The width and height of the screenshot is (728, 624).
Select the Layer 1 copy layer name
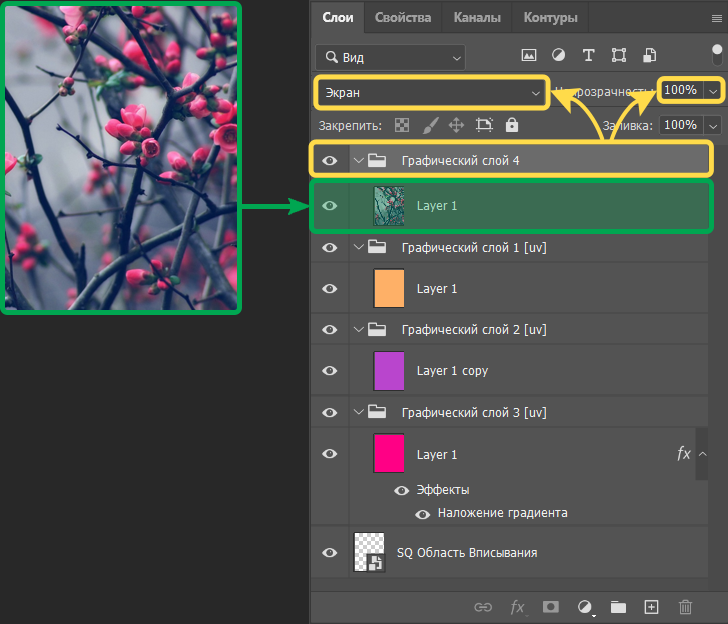click(x=452, y=371)
